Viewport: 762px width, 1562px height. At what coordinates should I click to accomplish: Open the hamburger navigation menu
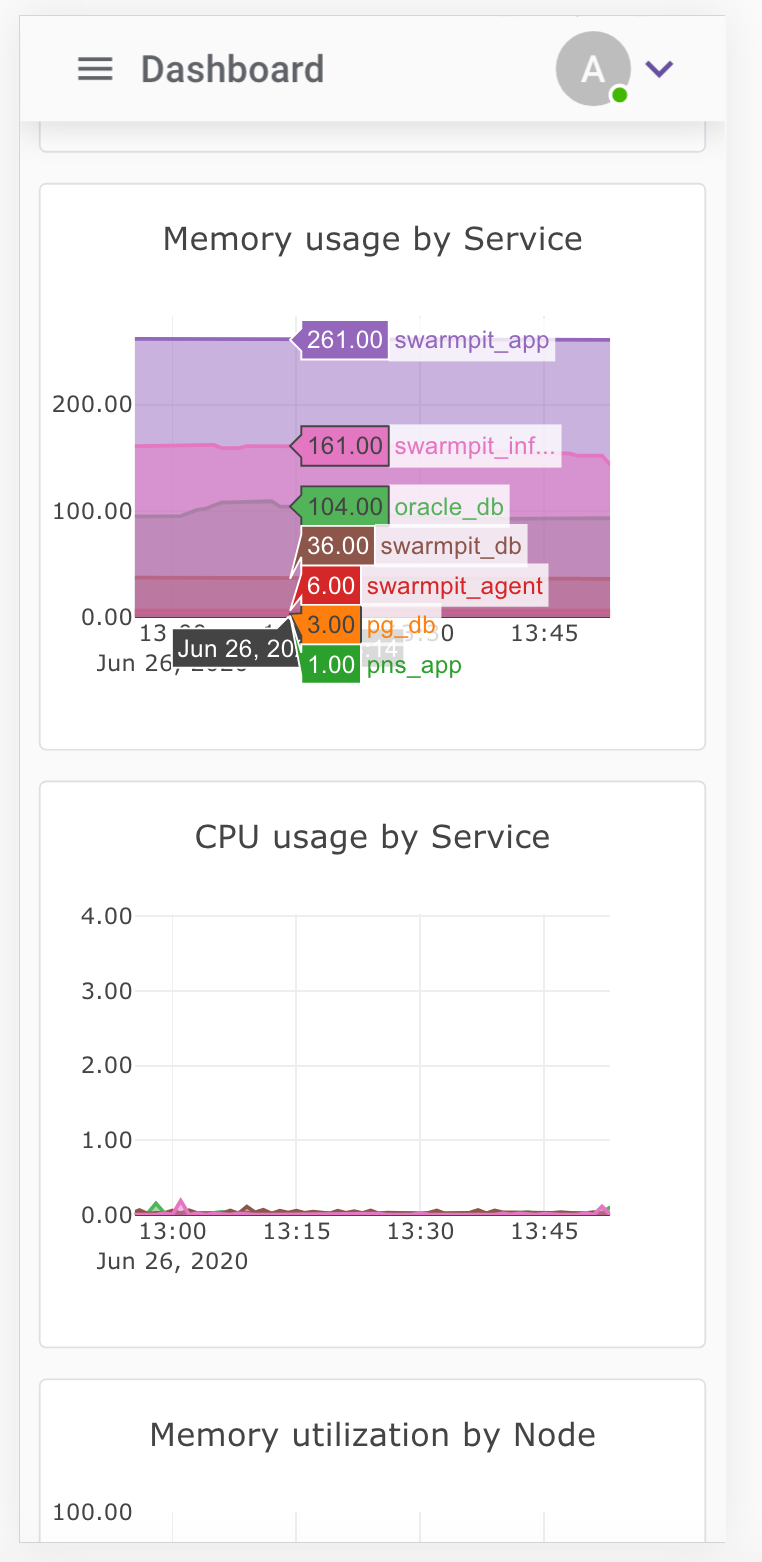coord(95,69)
